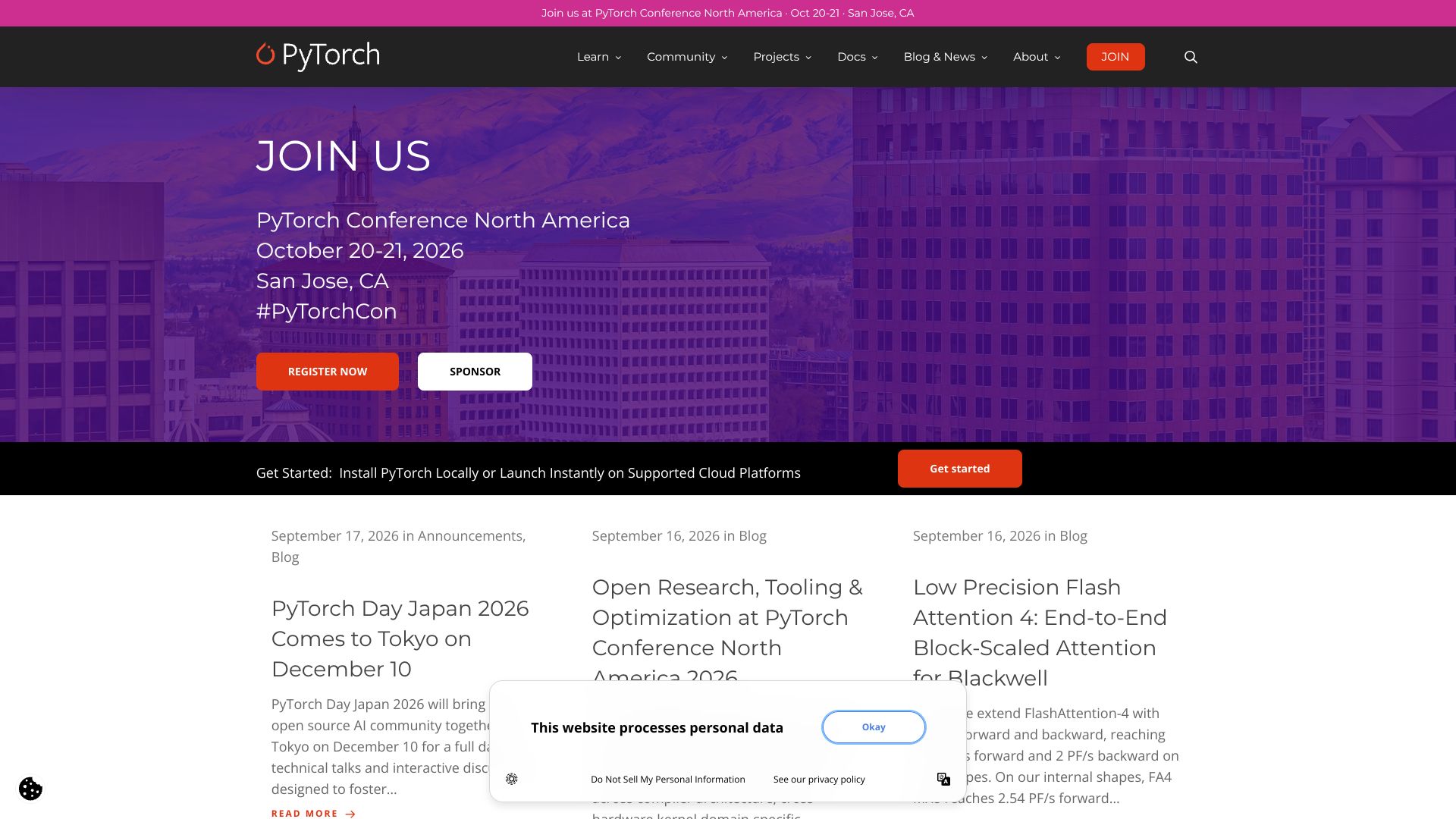Viewport: 1456px width, 819px height.
Task: Accept with the Okay button
Action: click(x=874, y=727)
